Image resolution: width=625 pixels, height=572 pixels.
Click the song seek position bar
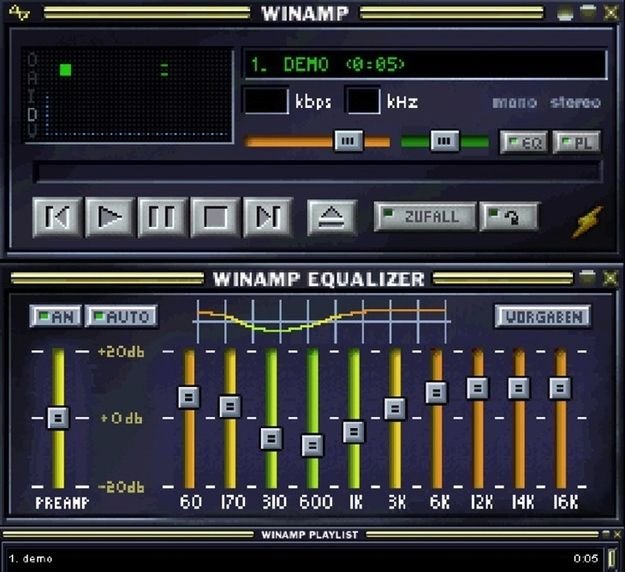[317, 172]
